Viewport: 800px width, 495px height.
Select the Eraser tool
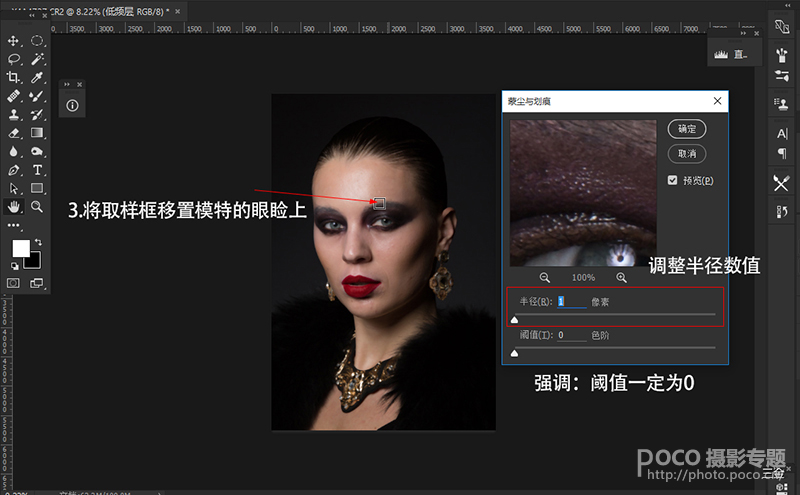tap(14, 132)
